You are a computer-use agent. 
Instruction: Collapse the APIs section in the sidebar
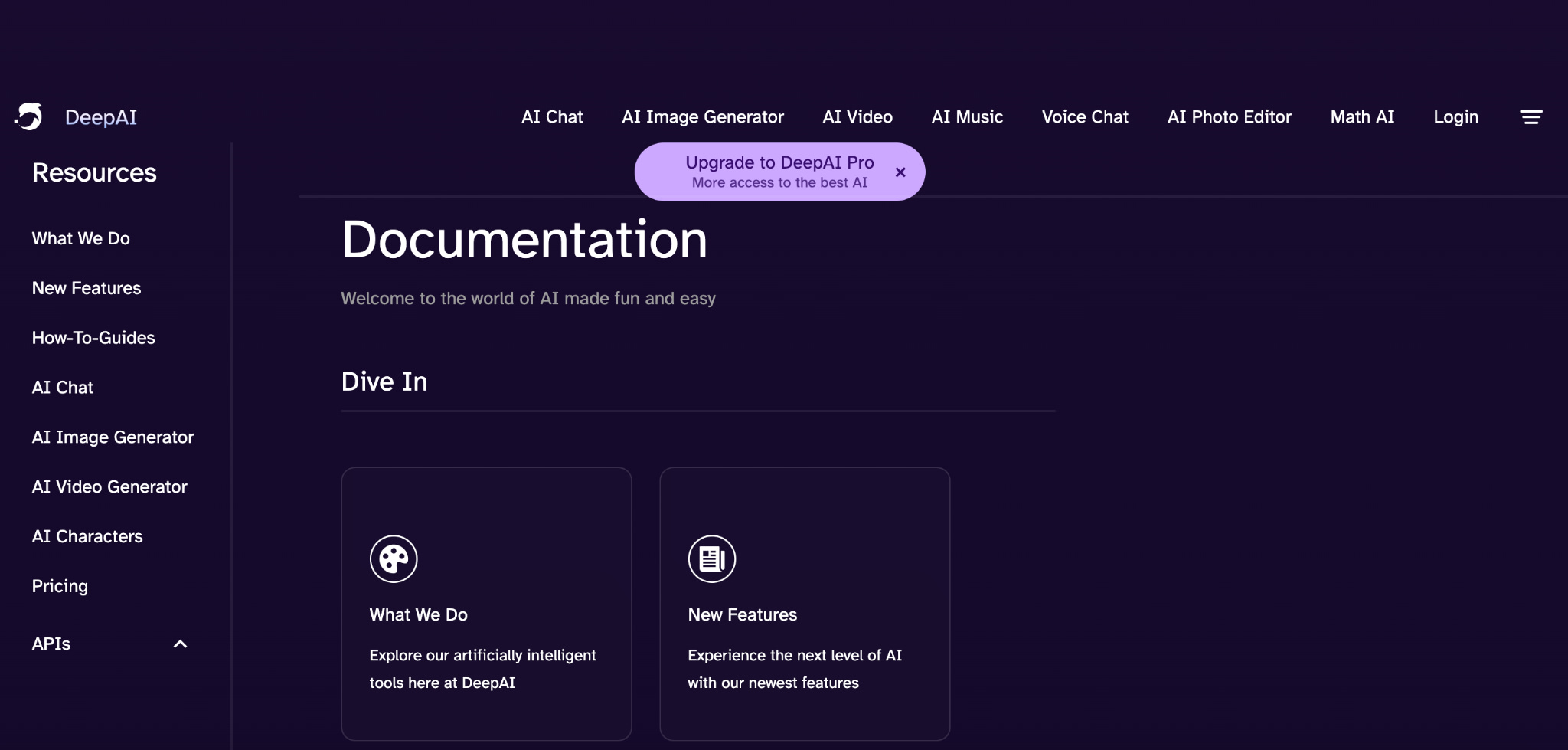click(x=181, y=644)
